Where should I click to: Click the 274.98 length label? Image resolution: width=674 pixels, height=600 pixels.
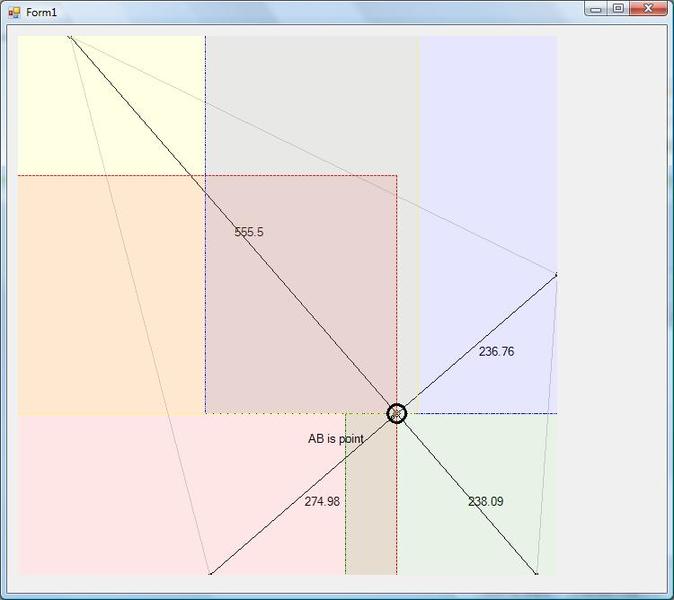(x=322, y=502)
